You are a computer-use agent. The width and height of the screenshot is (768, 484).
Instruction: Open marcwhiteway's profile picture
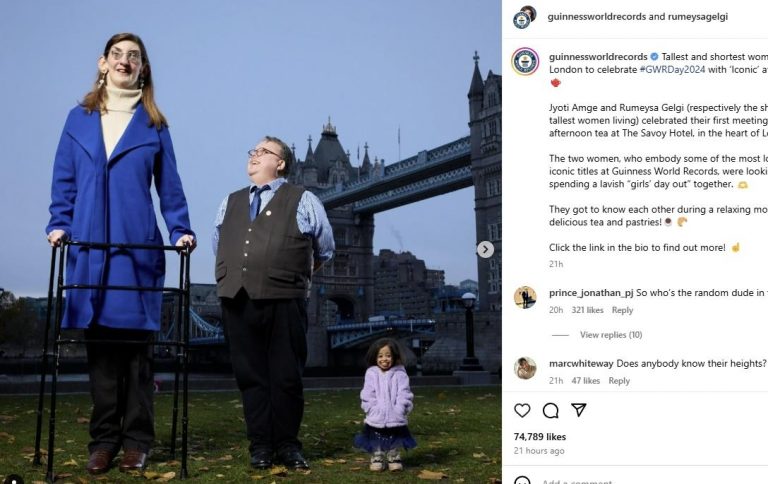point(525,368)
